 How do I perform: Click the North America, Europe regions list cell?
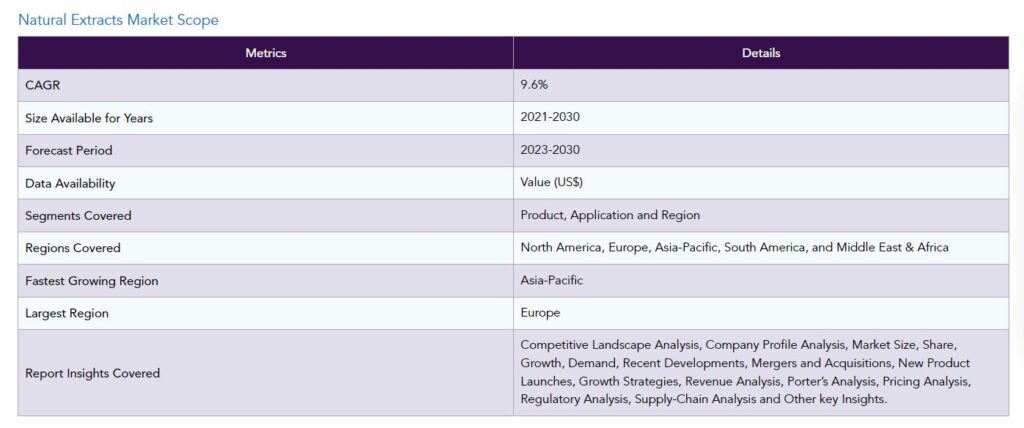(x=761, y=248)
